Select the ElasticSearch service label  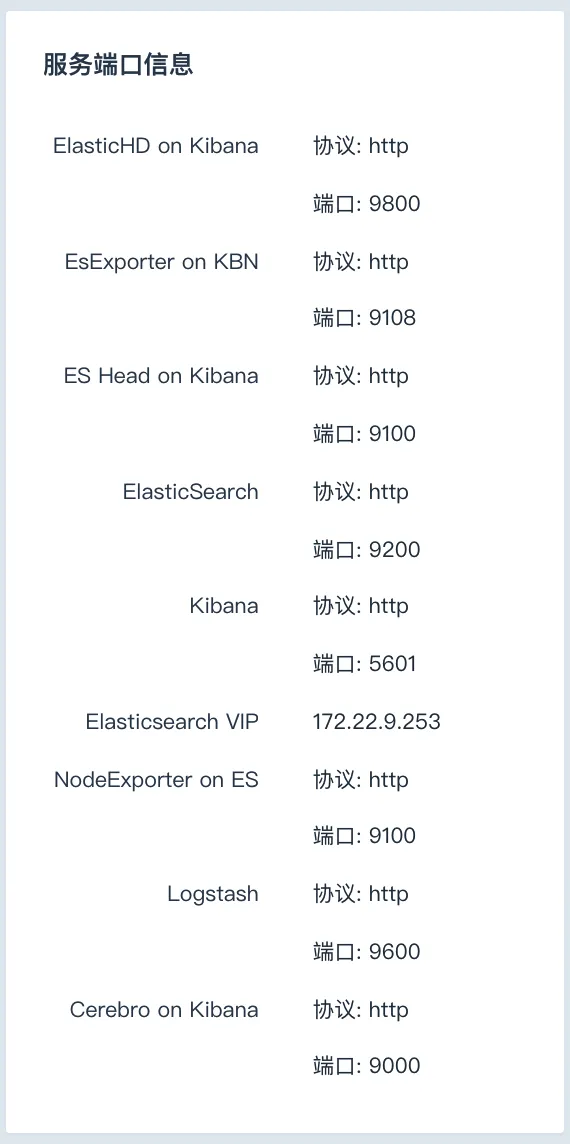pos(190,492)
